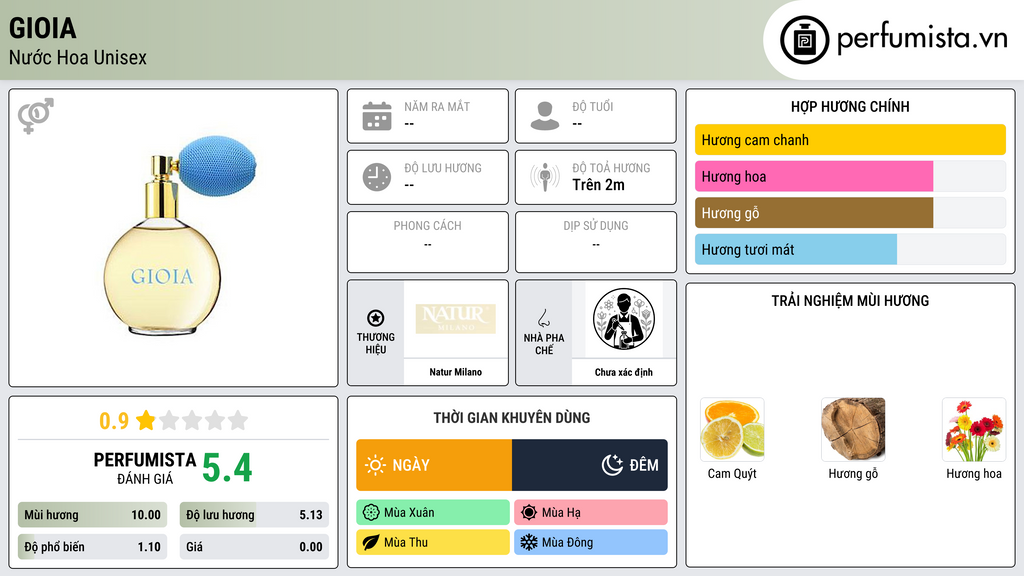Image resolution: width=1024 pixels, height=576 pixels.
Task: Select the Mùa Xuân season button
Action: click(x=433, y=513)
